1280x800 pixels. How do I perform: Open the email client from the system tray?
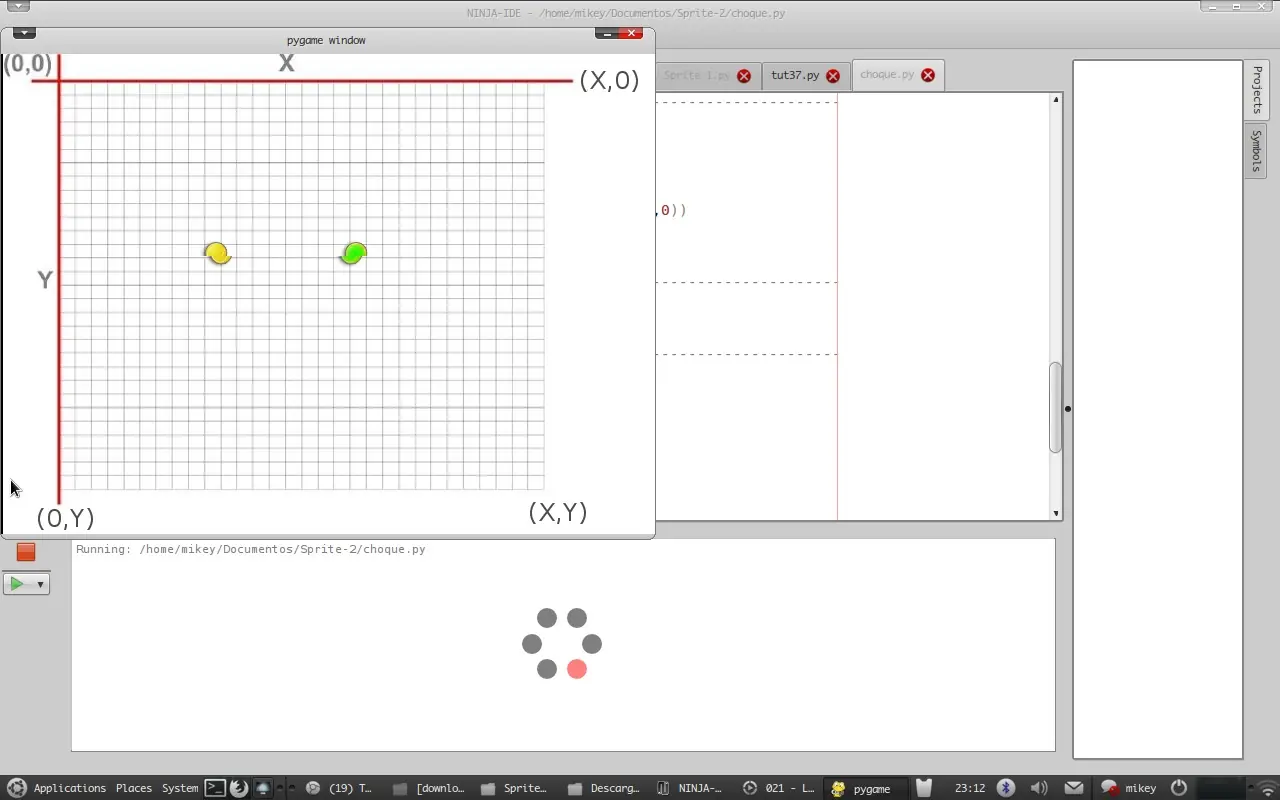[1073, 788]
